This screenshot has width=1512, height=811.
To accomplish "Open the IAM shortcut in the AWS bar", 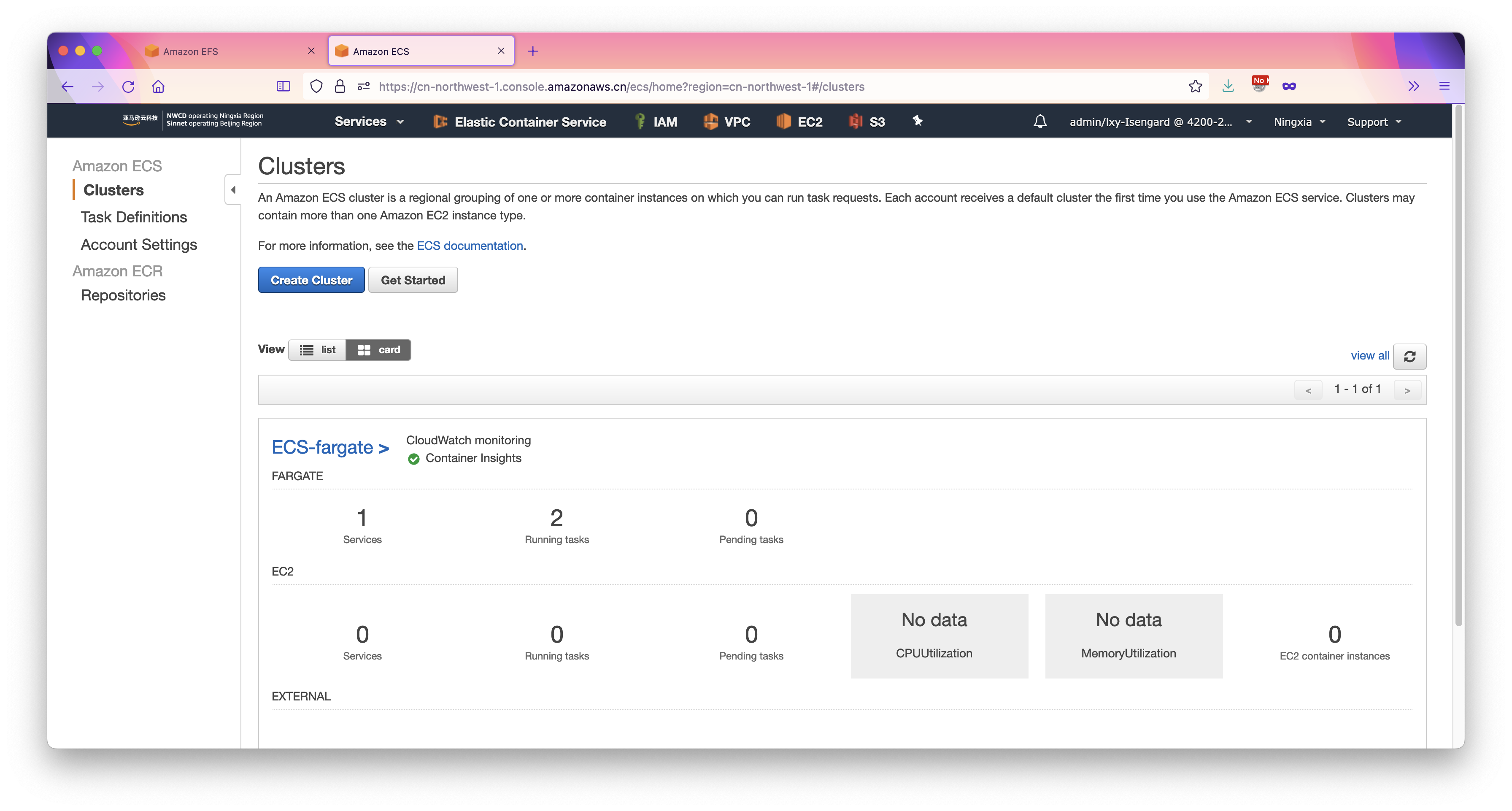I will [656, 122].
